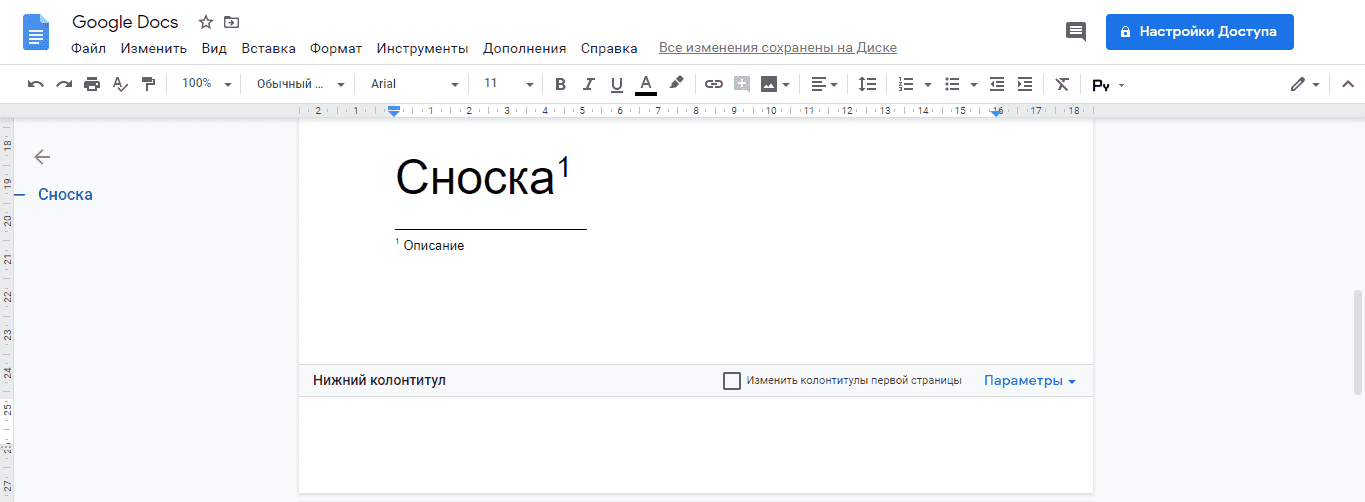Enable 'Изменить колонтитулы первой страницы' checkbox
Screen dimensions: 1365x502
(732, 381)
